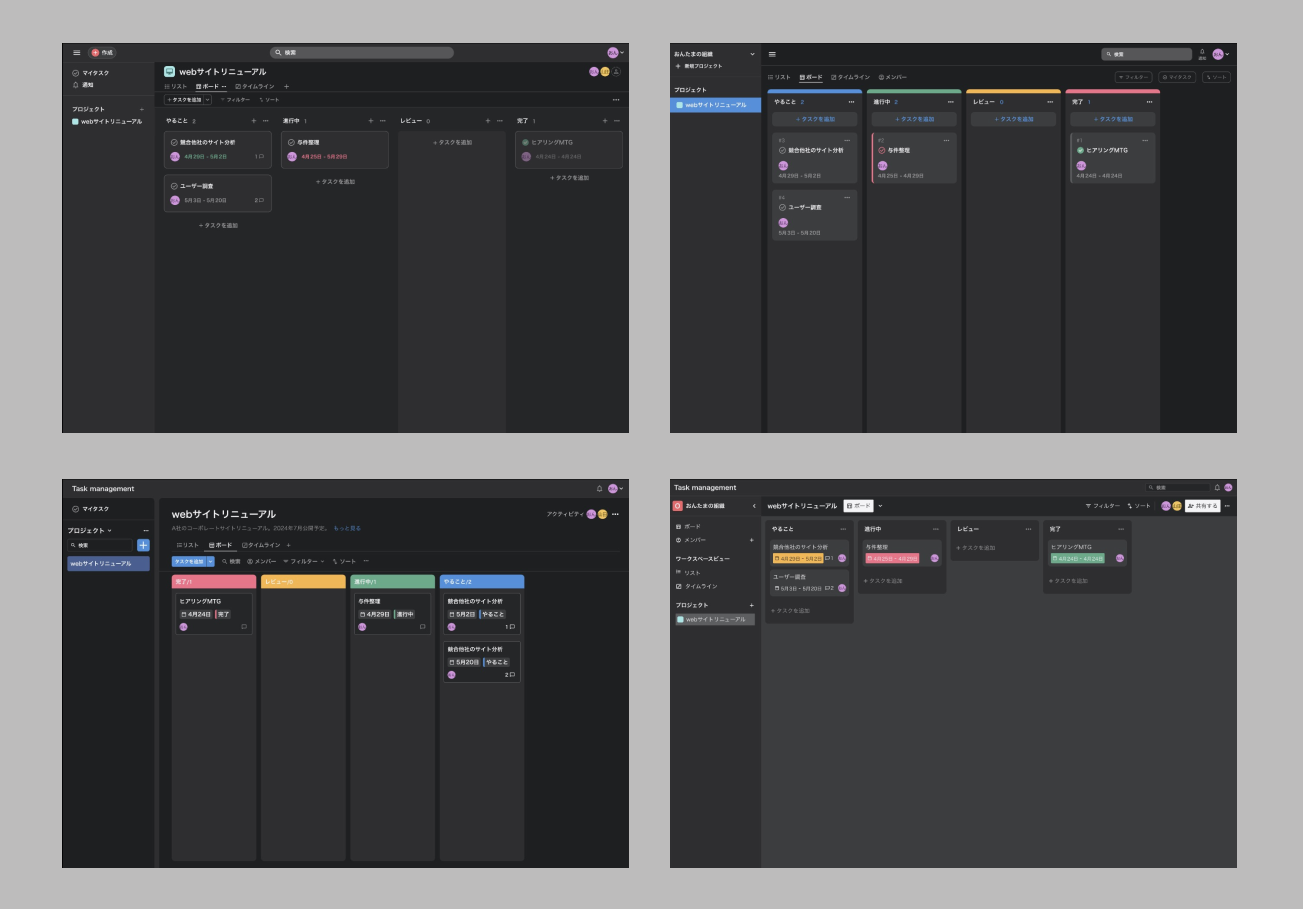The image size is (1303, 909).
Task: Click 新規プロジェクト button
Action: click(x=699, y=66)
